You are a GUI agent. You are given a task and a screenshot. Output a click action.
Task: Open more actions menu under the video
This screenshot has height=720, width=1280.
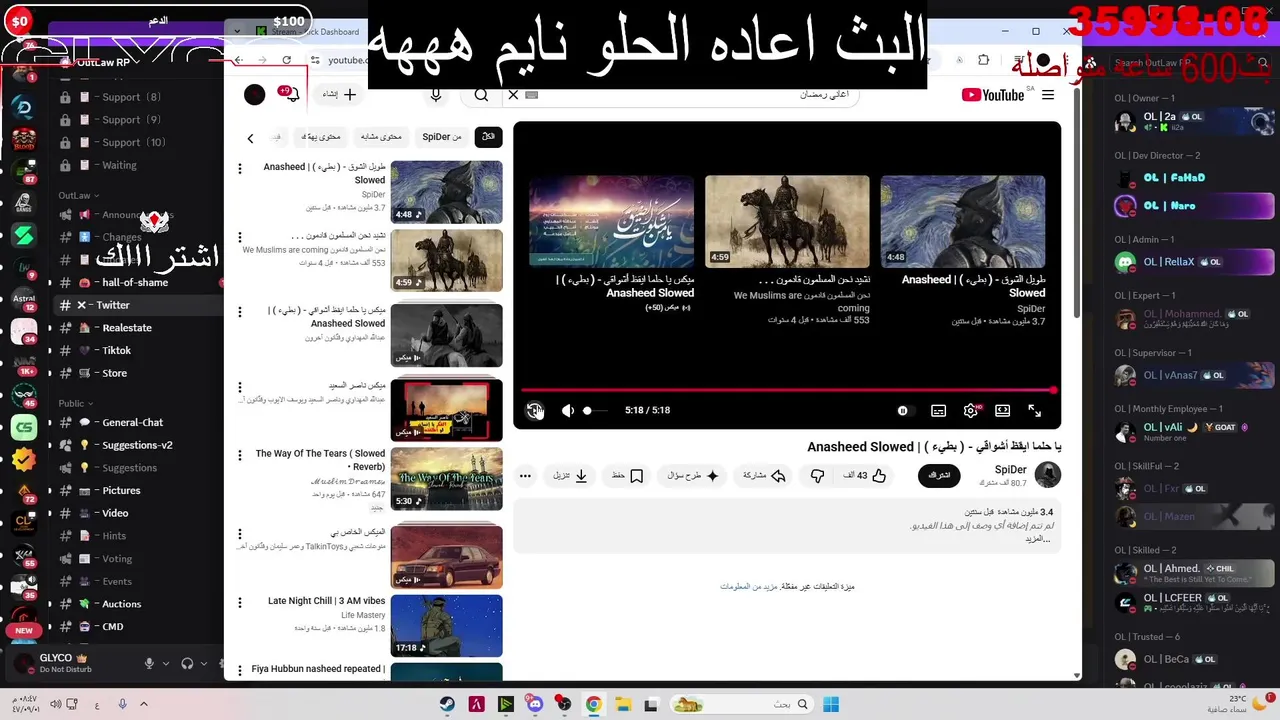tap(525, 476)
